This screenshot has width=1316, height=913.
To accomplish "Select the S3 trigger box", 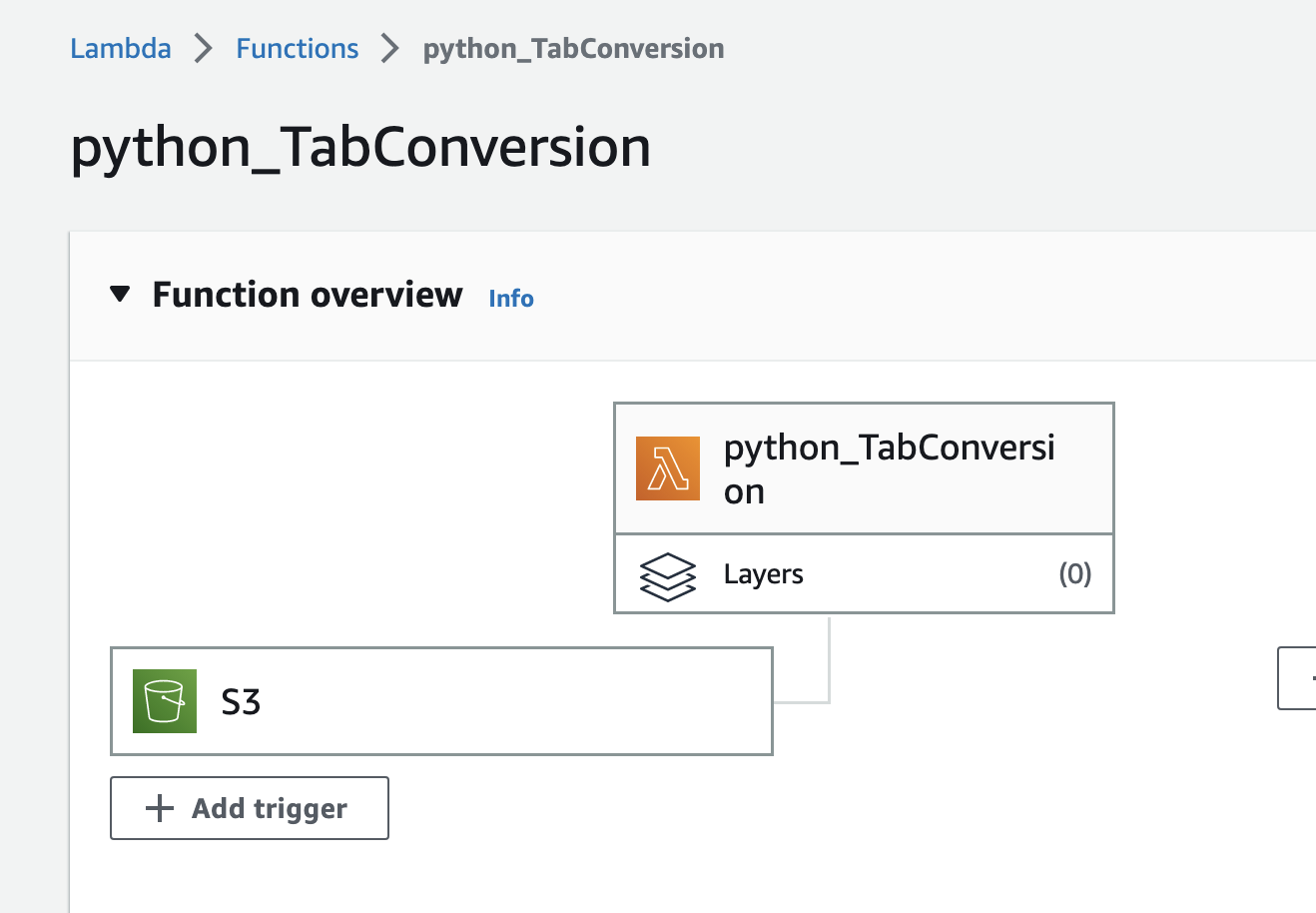I will [x=441, y=701].
